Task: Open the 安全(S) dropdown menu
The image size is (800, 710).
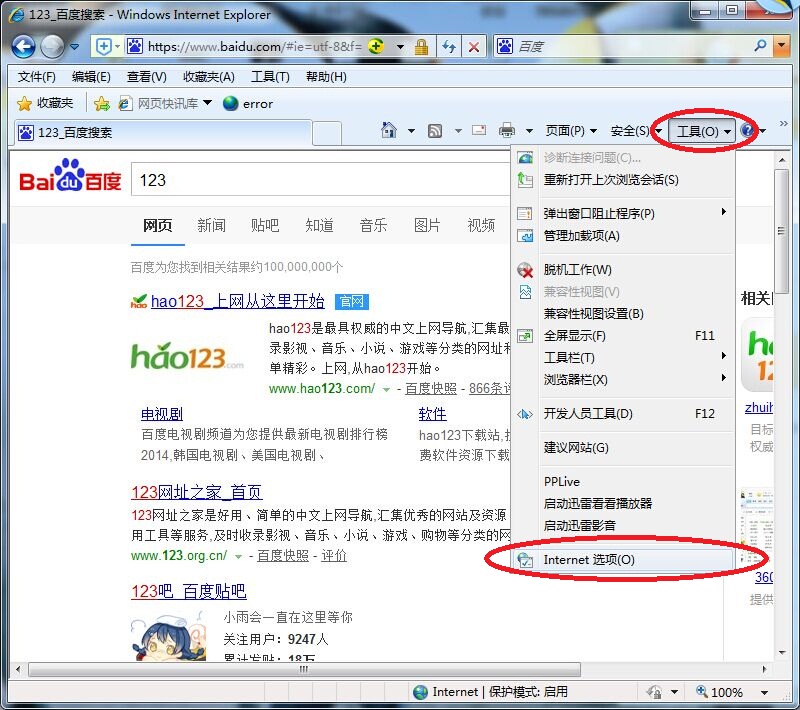Action: (x=636, y=131)
